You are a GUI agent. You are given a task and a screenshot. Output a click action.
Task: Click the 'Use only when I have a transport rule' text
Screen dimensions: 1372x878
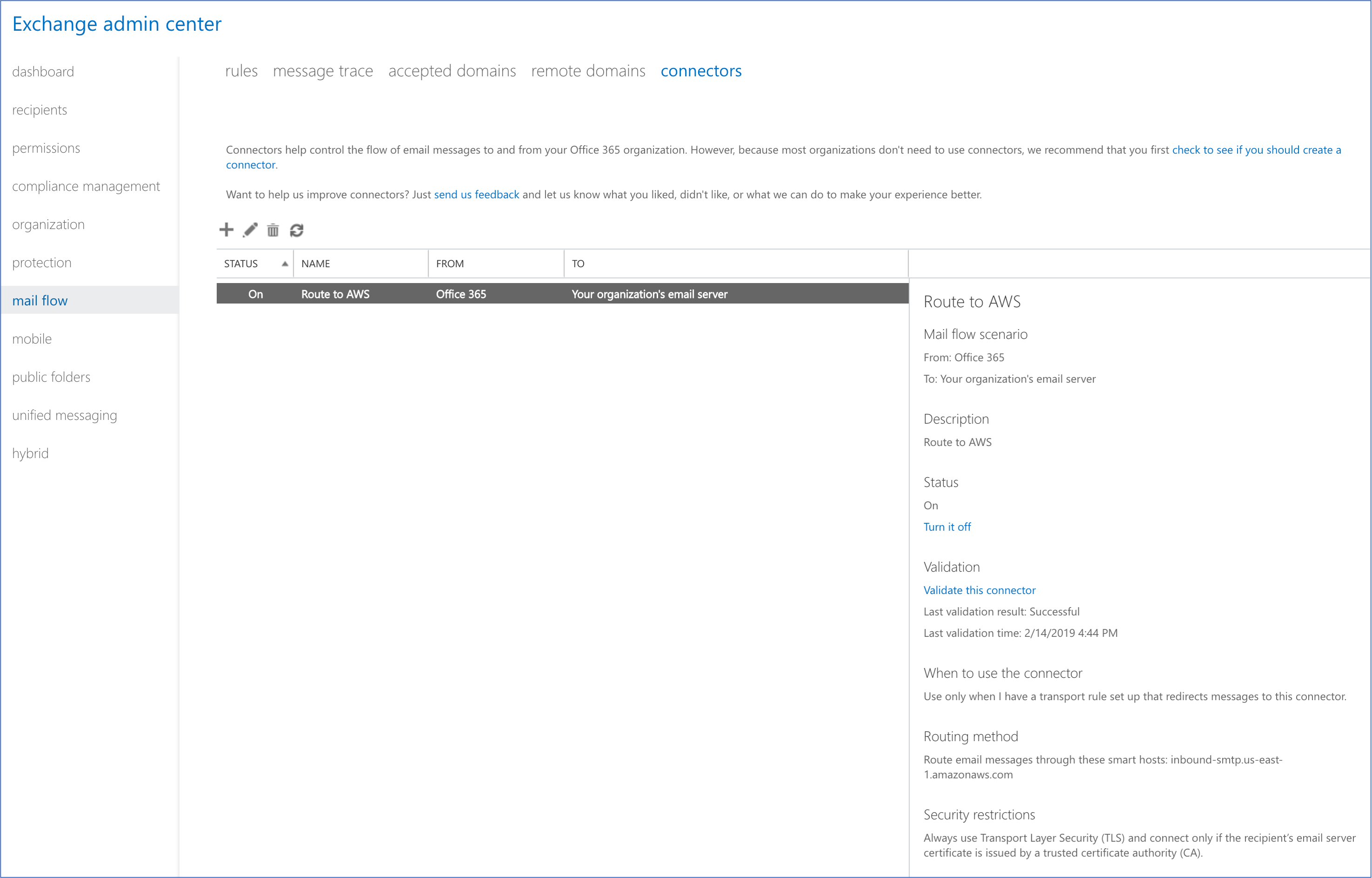point(1135,696)
